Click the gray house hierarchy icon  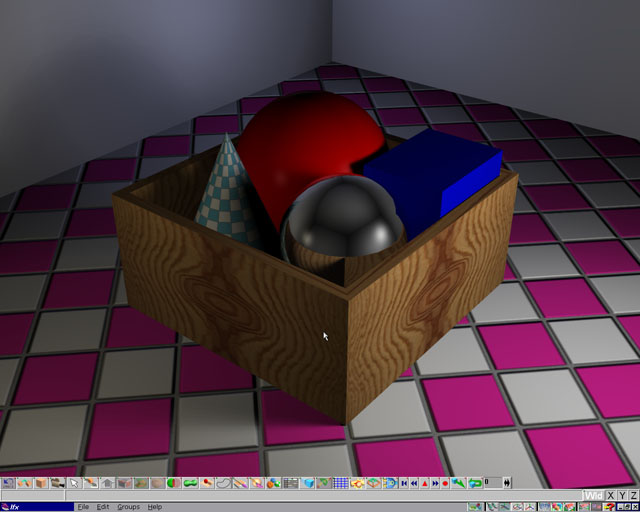pyautogui.click(x=108, y=483)
